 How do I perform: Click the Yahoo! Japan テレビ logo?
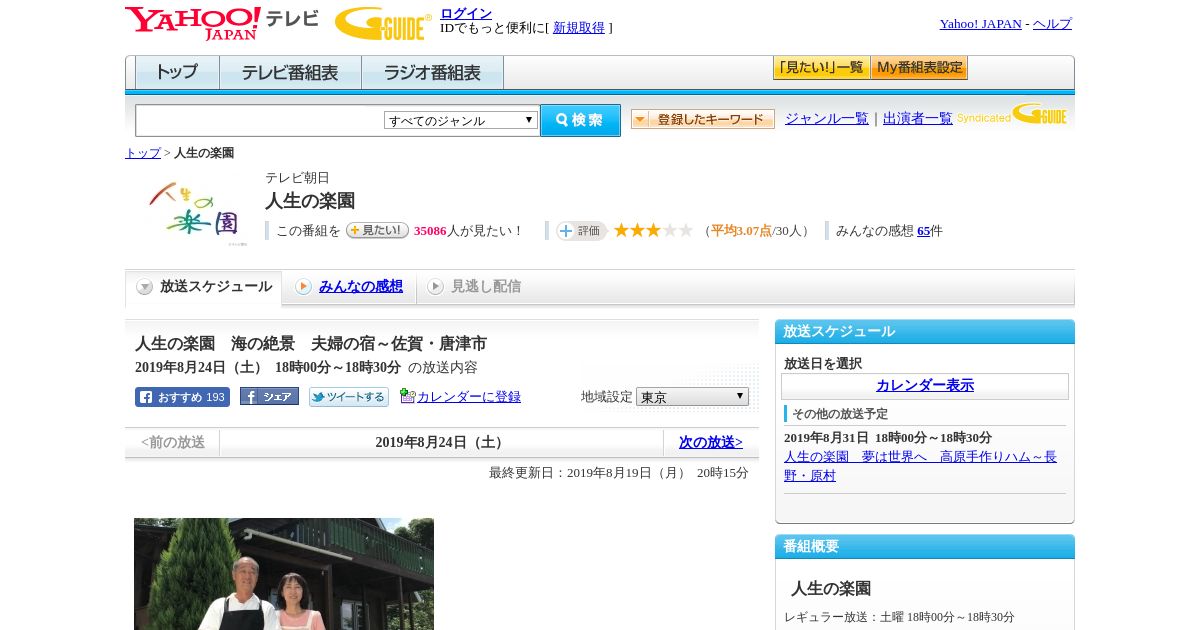[222, 23]
